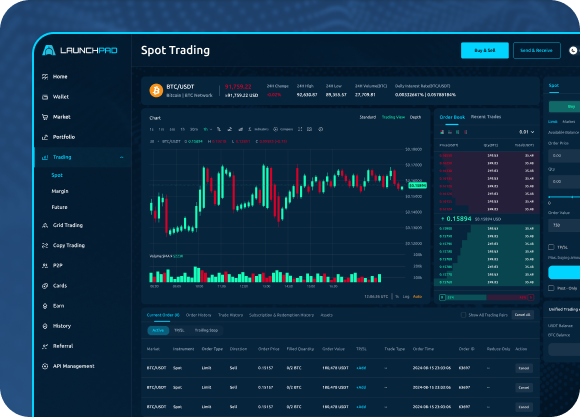Switch to Recent Trades tab
This screenshot has width=580, height=417.
[486, 117]
